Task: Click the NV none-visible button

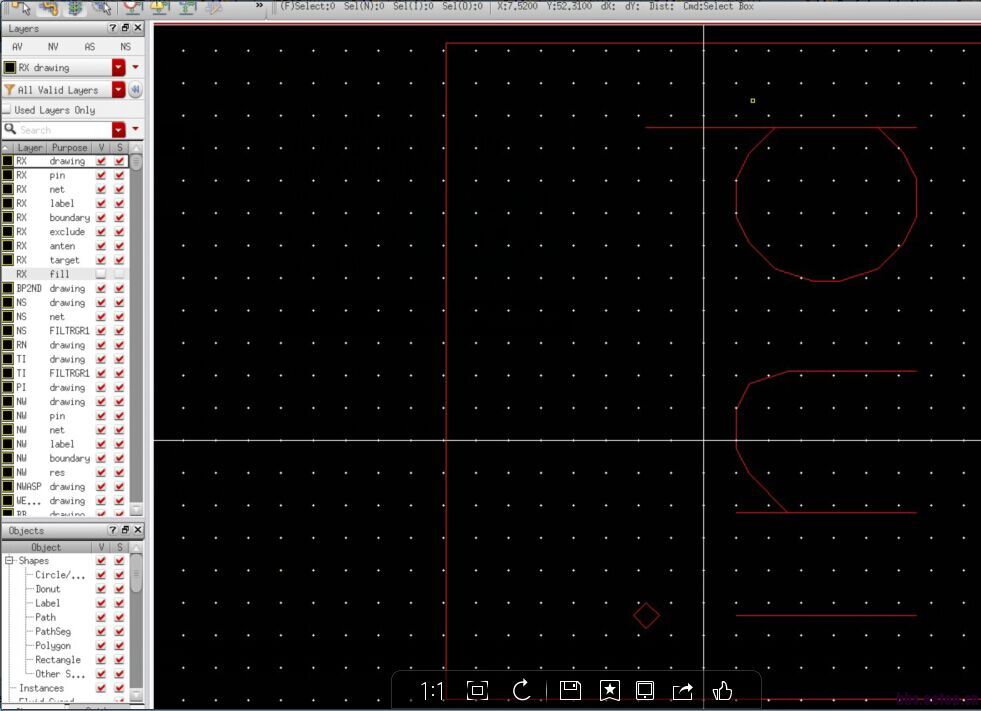Action: click(x=53, y=47)
